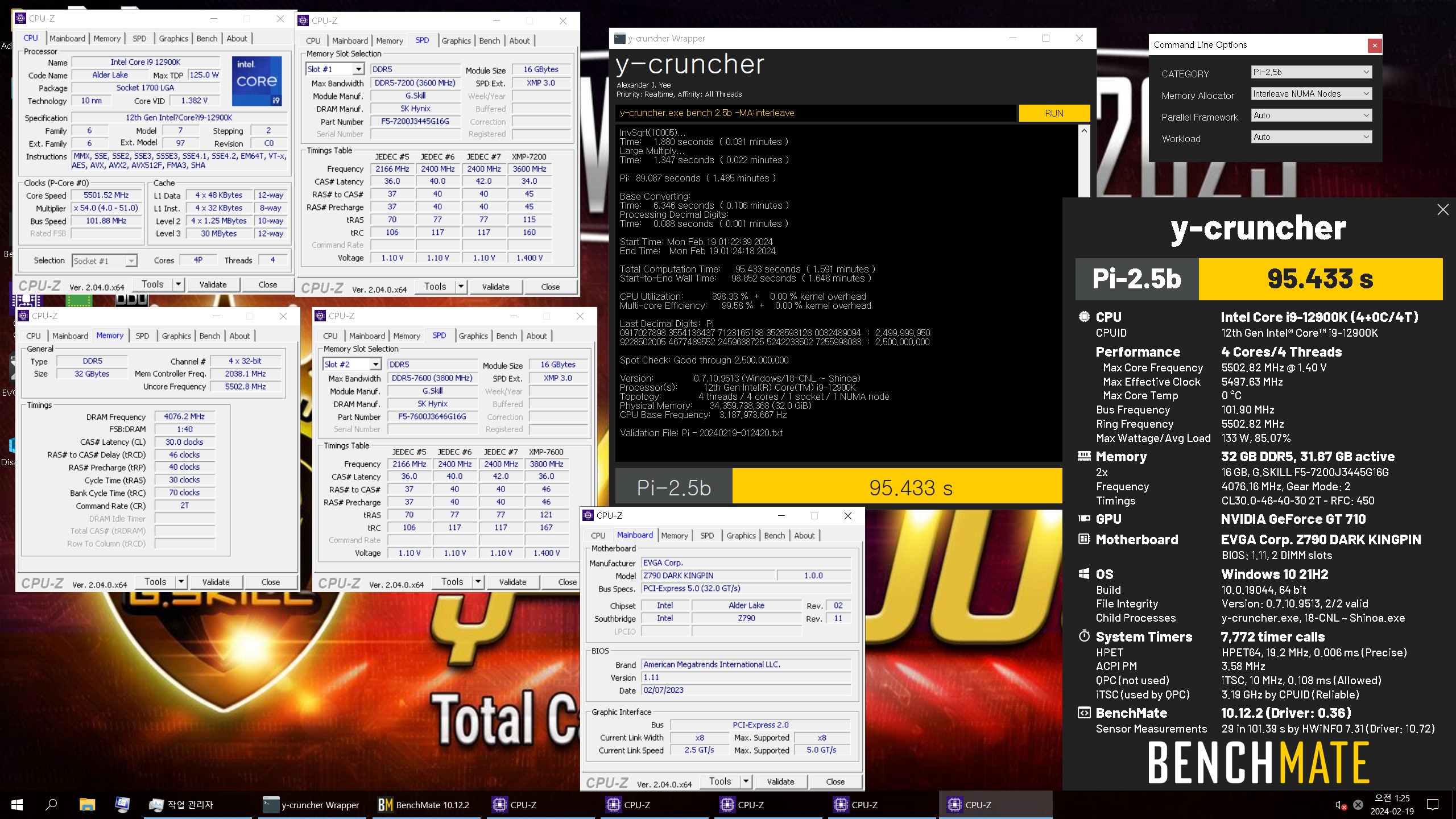Click Validate in the Slot #2 SPD window
Image resolution: width=1456 pixels, height=819 pixels.
pyautogui.click(x=512, y=582)
